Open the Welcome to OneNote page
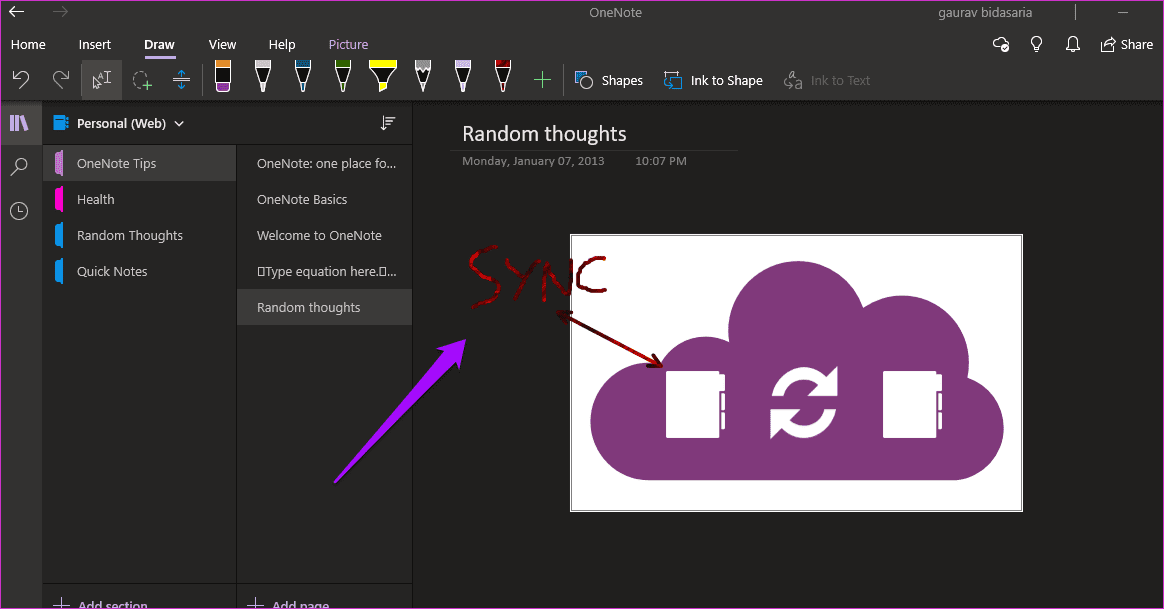 (x=324, y=235)
